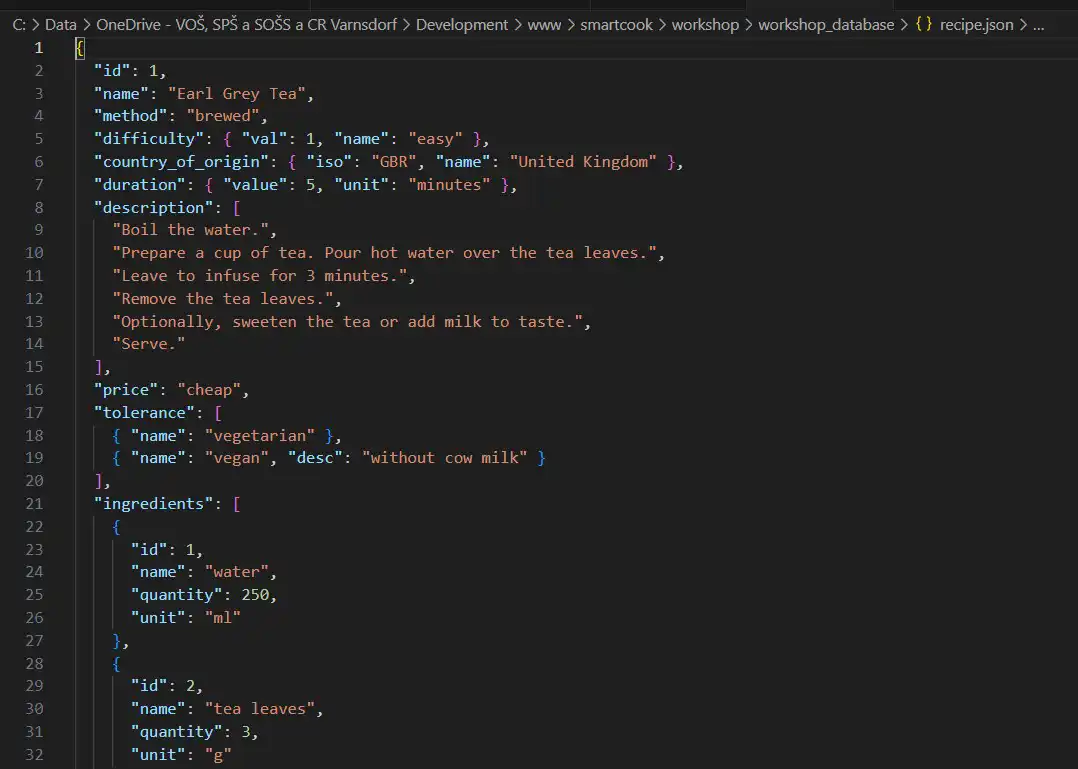Viewport: 1078px width, 769px height.
Task: Open the 'workshop_database' breadcrumb folder
Action: tap(826, 25)
